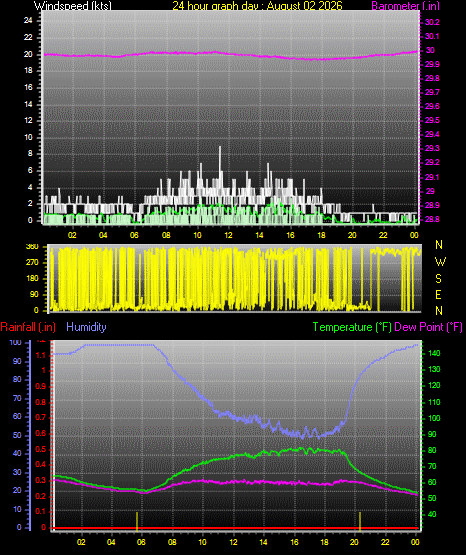Click hour label "04" under windspeed chart
Image resolution: width=466 pixels, height=555 pixels.
(x=103, y=235)
